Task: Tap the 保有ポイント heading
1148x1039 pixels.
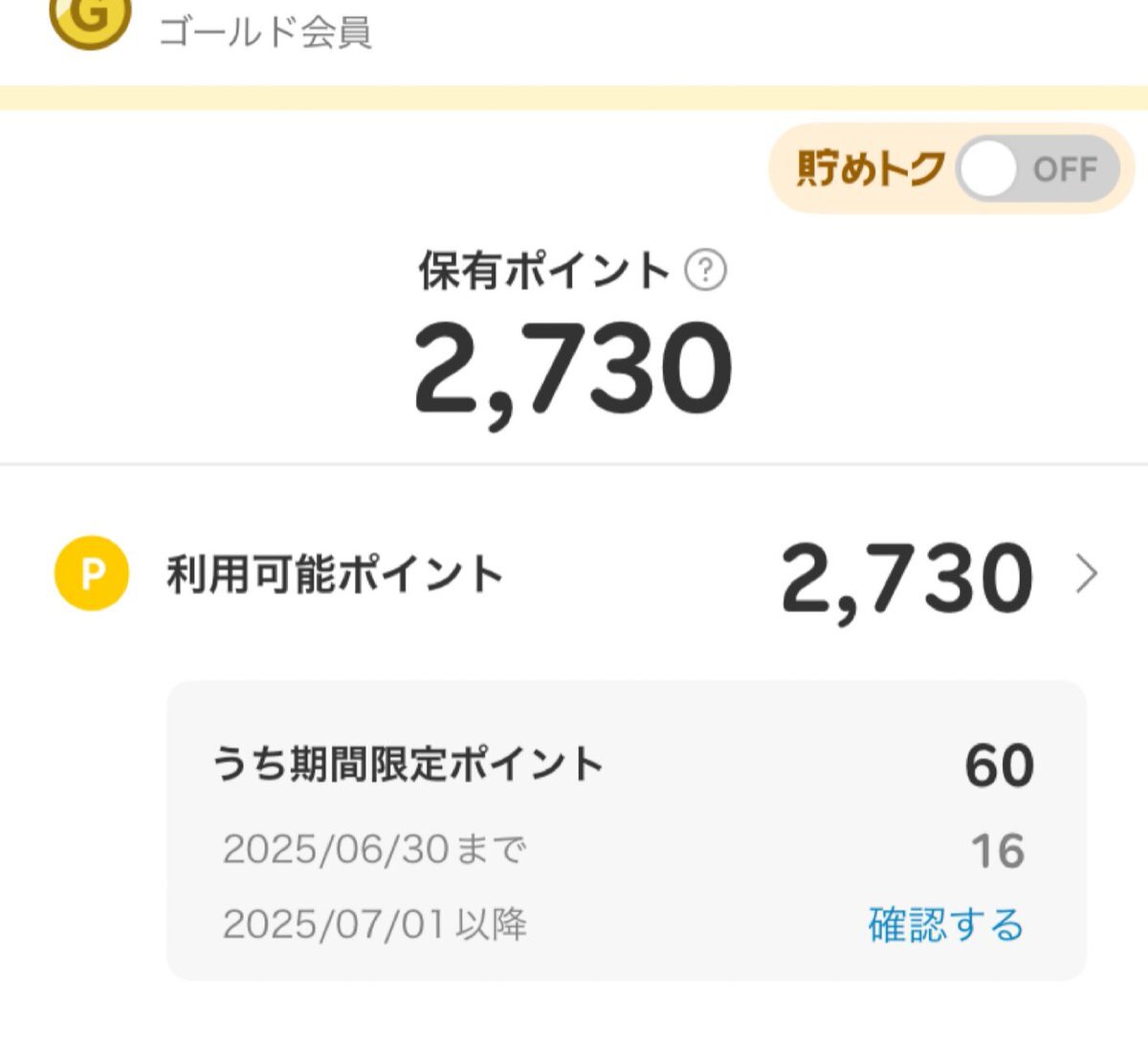Action: point(543,270)
